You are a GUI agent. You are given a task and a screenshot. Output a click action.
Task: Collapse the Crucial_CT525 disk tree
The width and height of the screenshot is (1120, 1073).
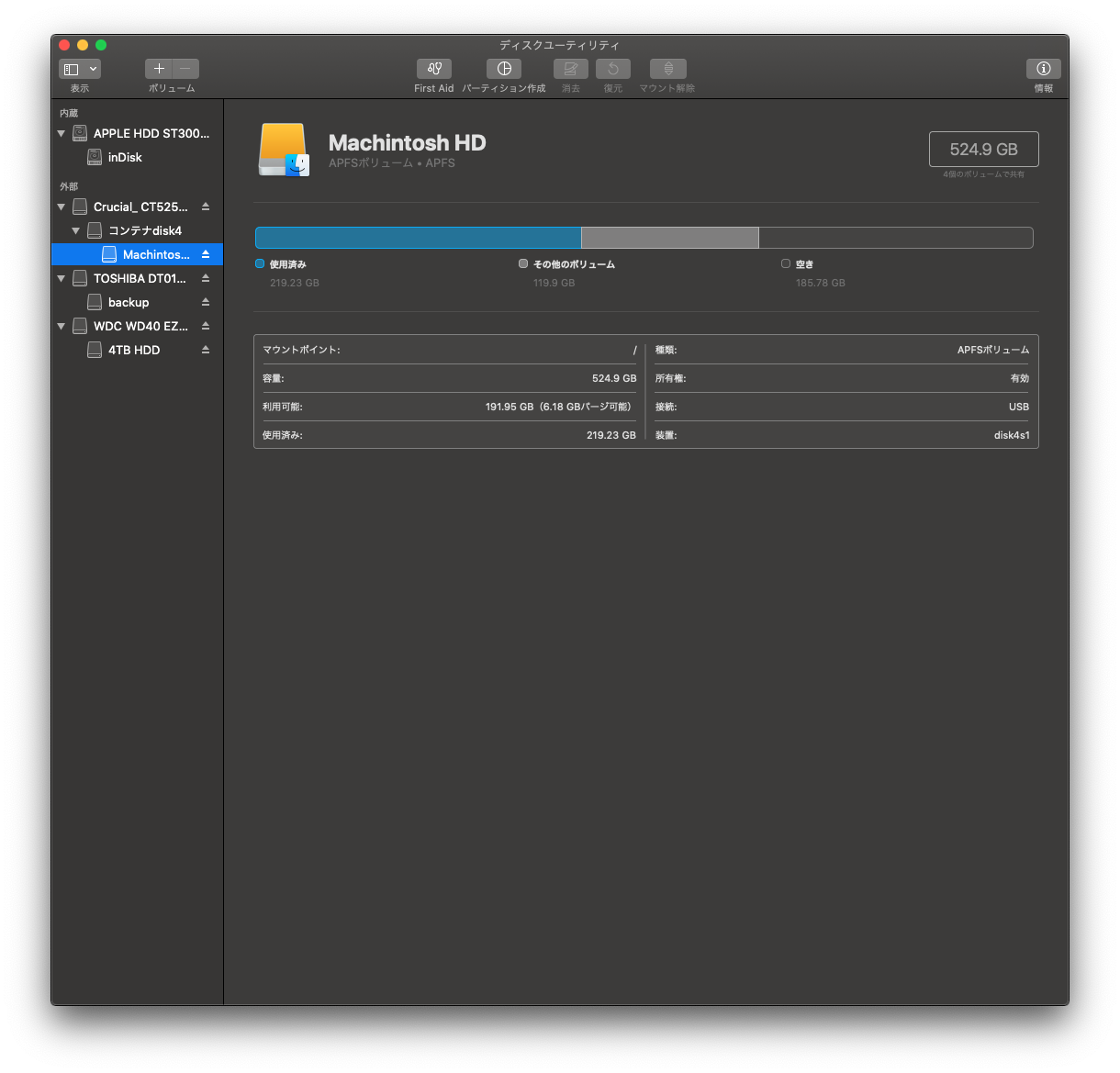pos(62,207)
